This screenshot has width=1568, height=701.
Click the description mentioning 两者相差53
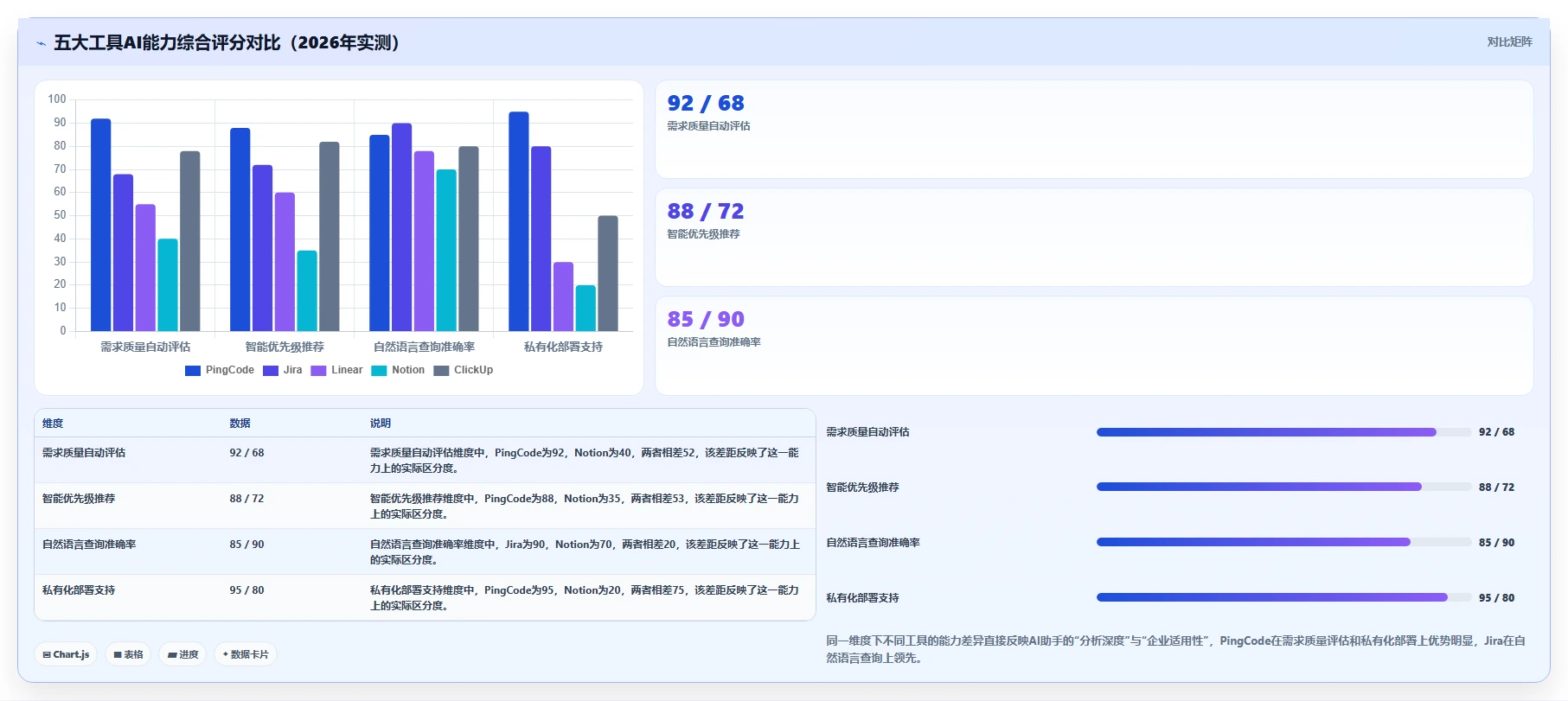tap(585, 507)
